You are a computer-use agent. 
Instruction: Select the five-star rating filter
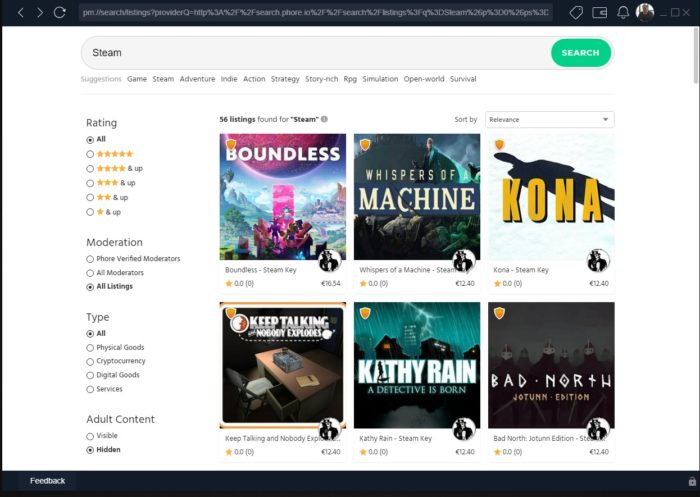(90, 154)
